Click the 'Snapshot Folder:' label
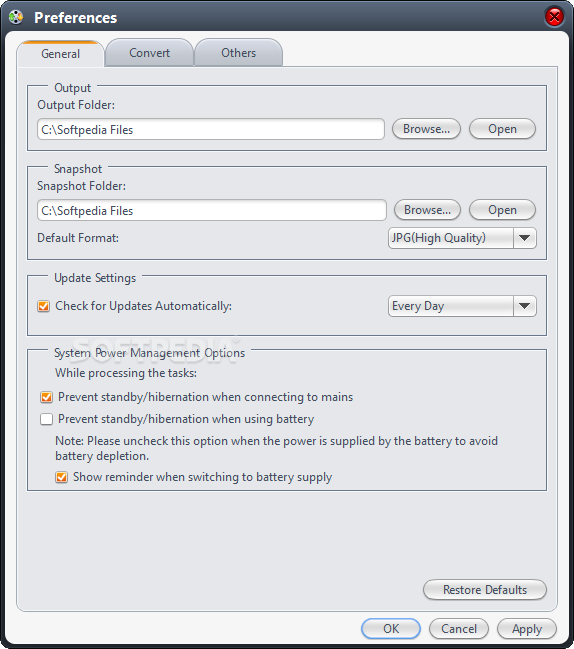This screenshot has width=574, height=649. click(82, 186)
